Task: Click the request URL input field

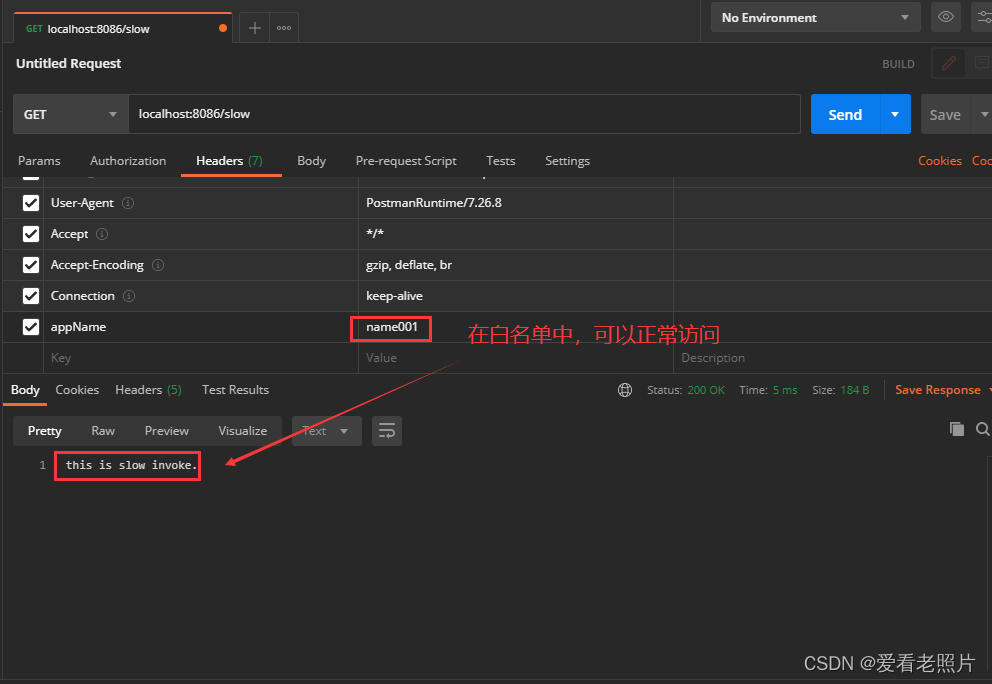Action: 464,114
